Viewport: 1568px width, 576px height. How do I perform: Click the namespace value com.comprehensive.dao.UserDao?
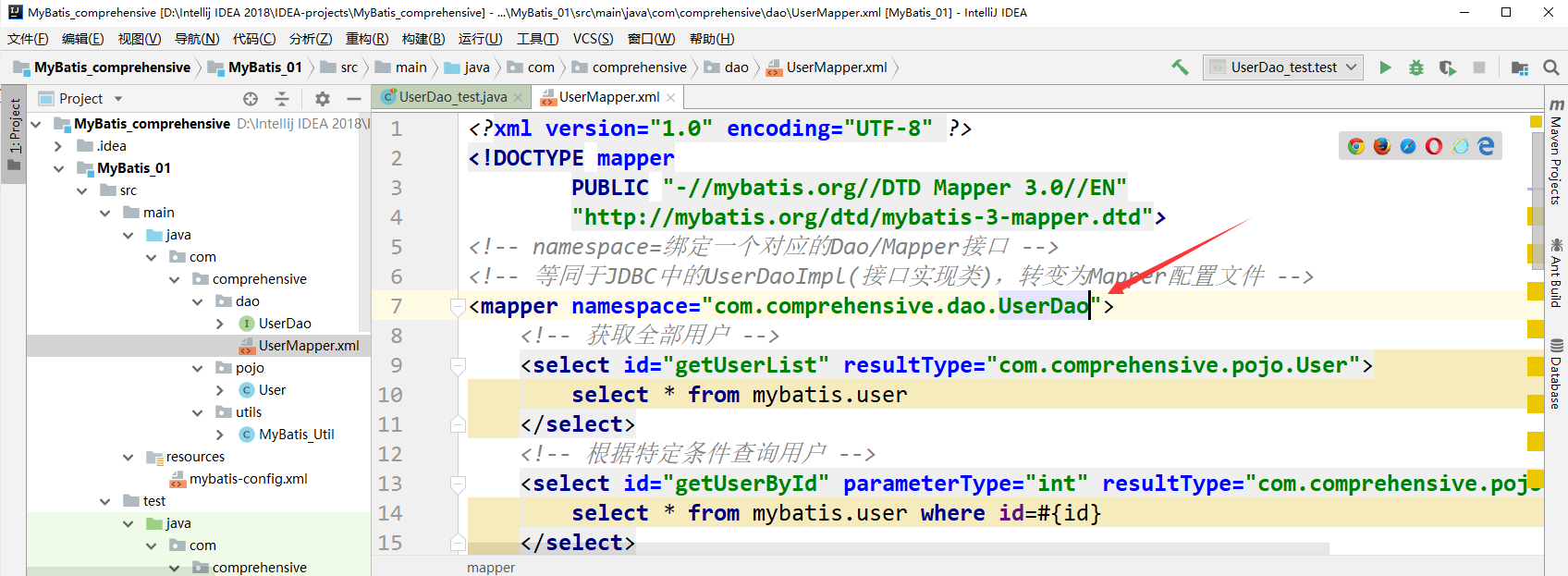(x=901, y=306)
